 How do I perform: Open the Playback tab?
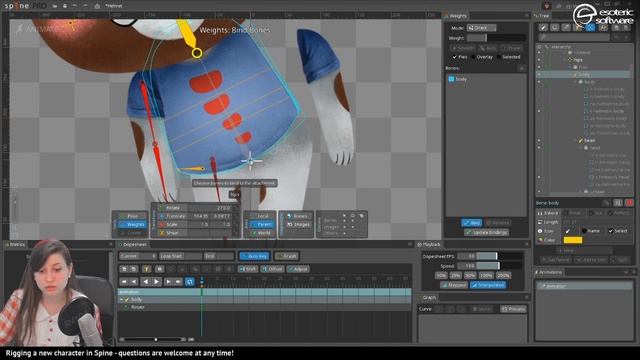click(429, 244)
